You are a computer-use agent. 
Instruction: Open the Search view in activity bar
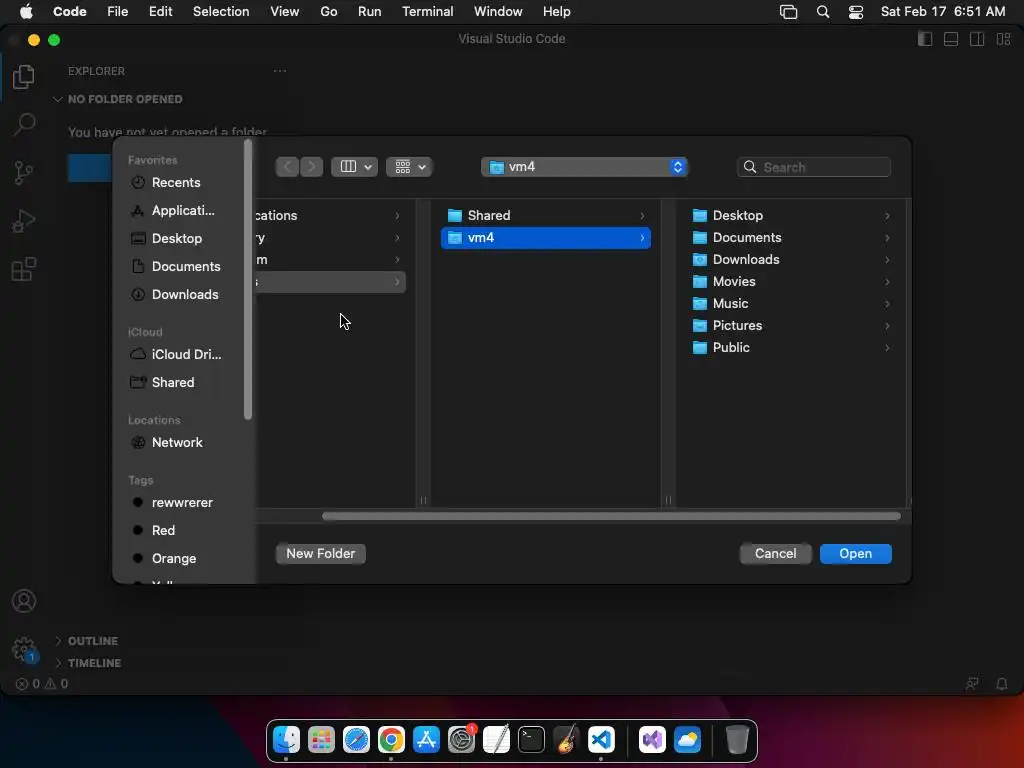pos(24,124)
